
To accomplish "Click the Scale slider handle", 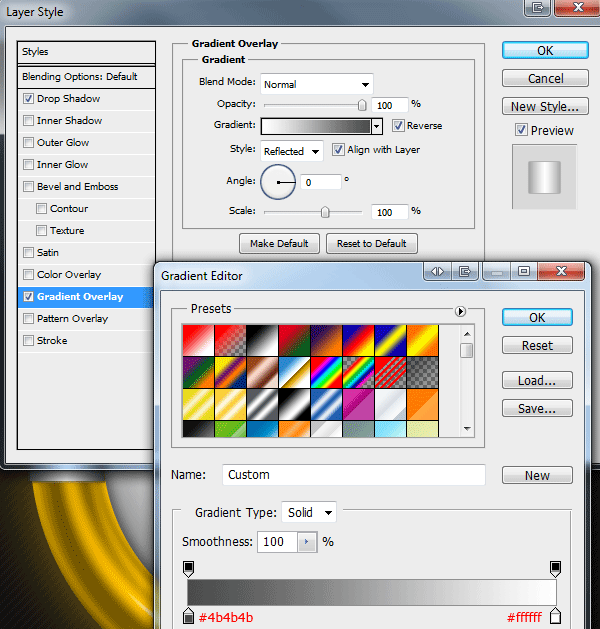I will pyautogui.click(x=325, y=212).
